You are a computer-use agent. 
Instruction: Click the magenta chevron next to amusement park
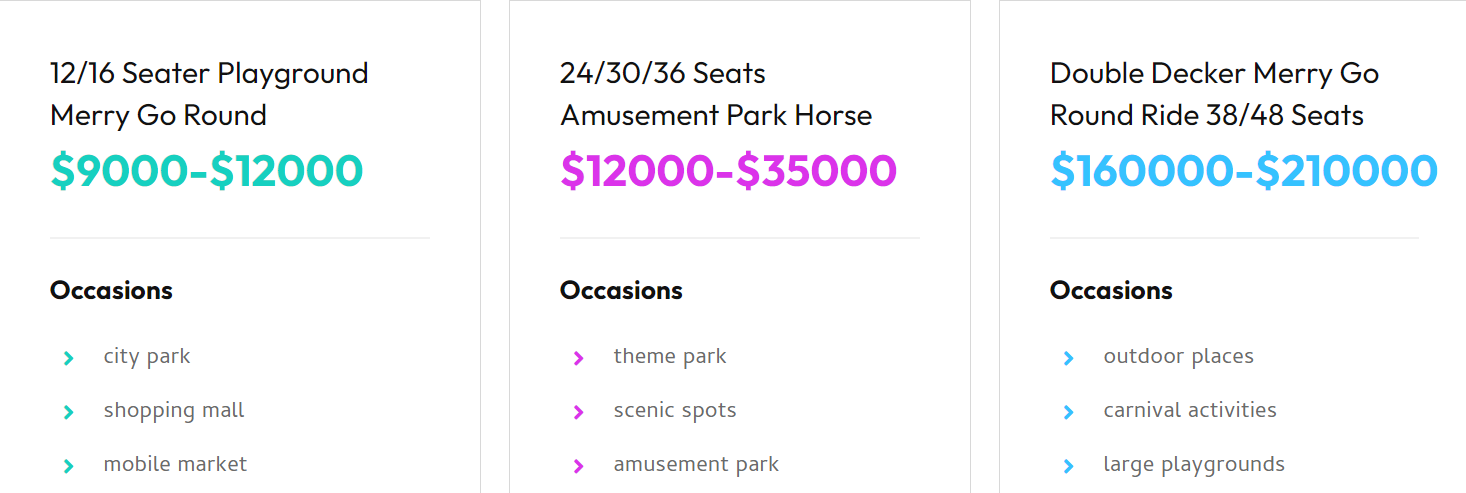coord(578,466)
